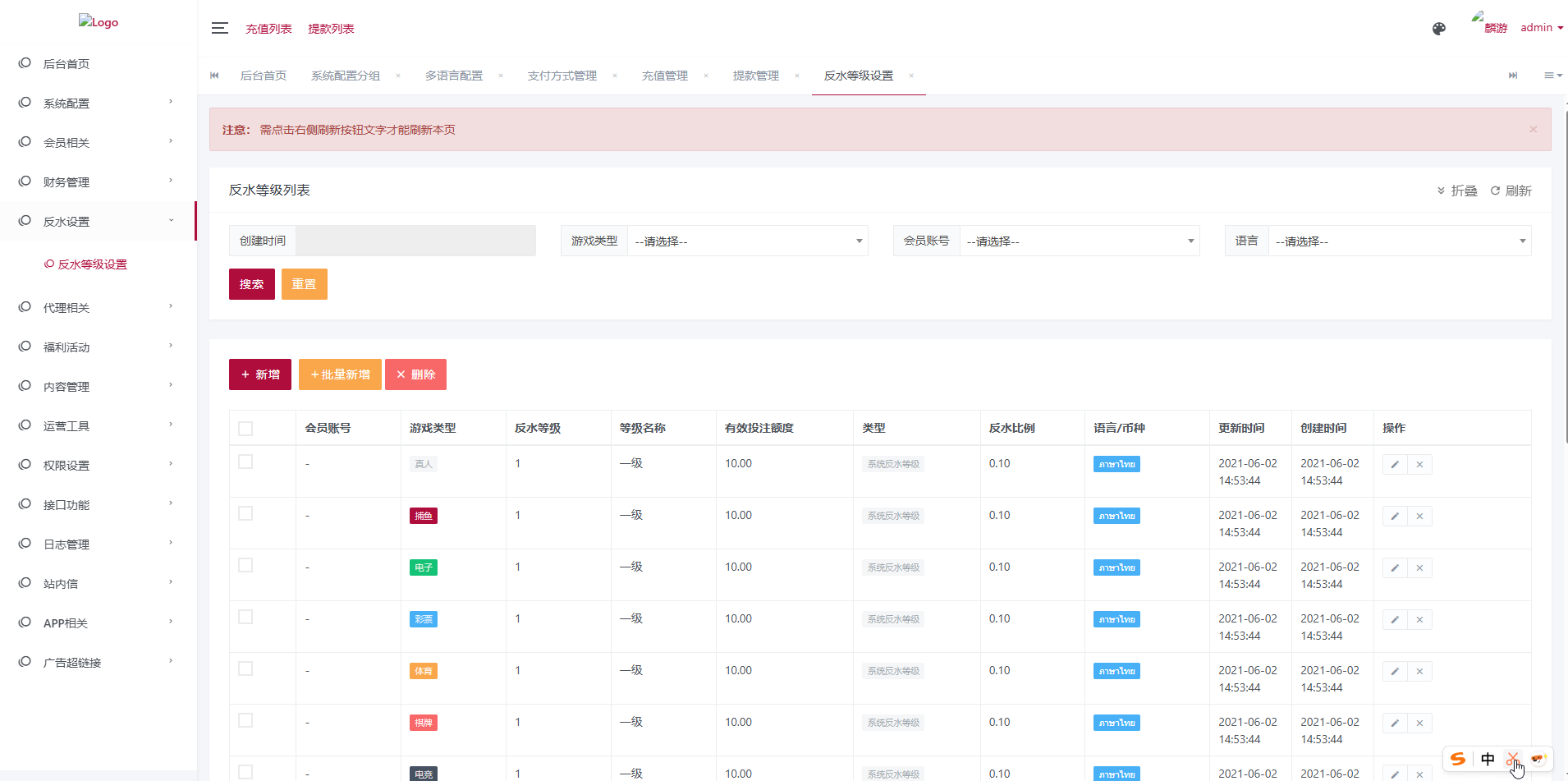The width and height of the screenshot is (1568, 781).
Task: Switch input language via 中 icon
Action: point(1488,759)
